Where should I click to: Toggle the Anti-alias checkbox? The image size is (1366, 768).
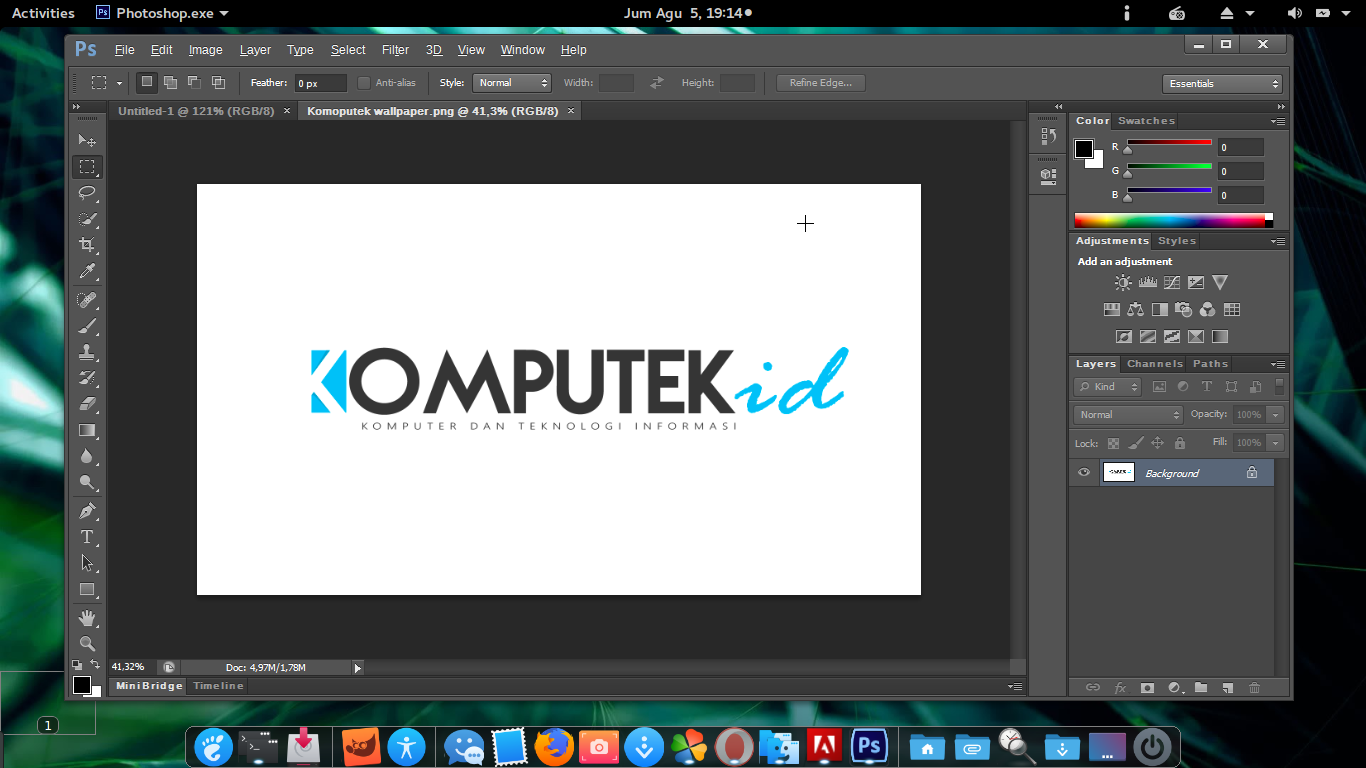click(364, 83)
